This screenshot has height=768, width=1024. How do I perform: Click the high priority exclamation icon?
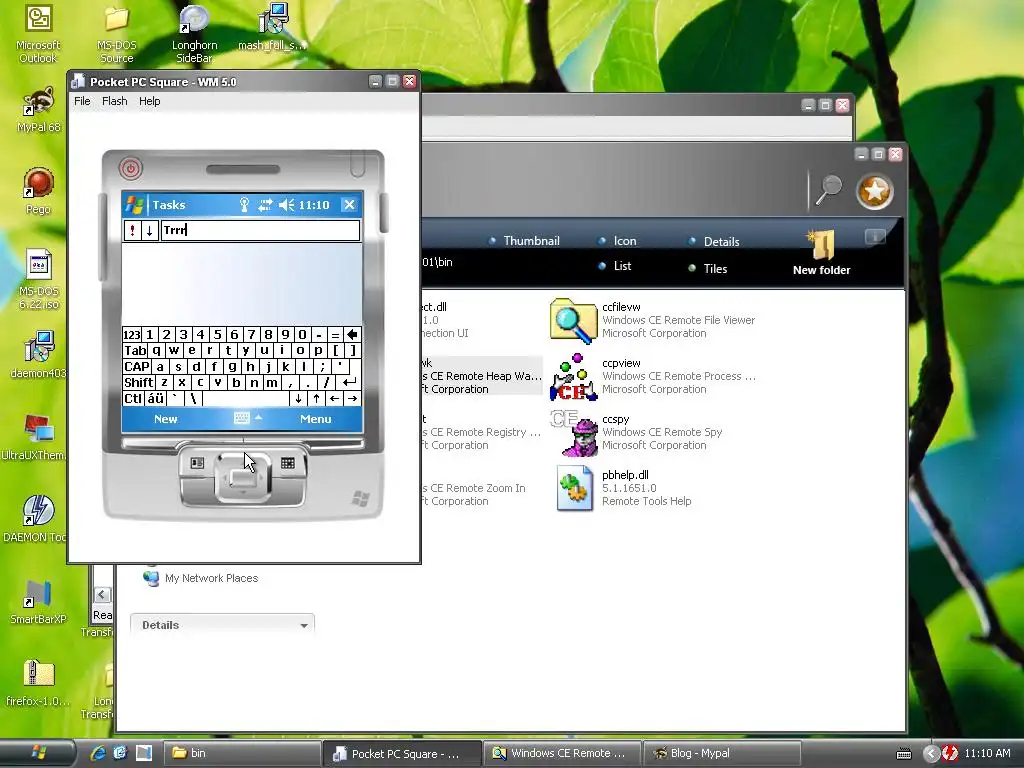tap(133, 231)
